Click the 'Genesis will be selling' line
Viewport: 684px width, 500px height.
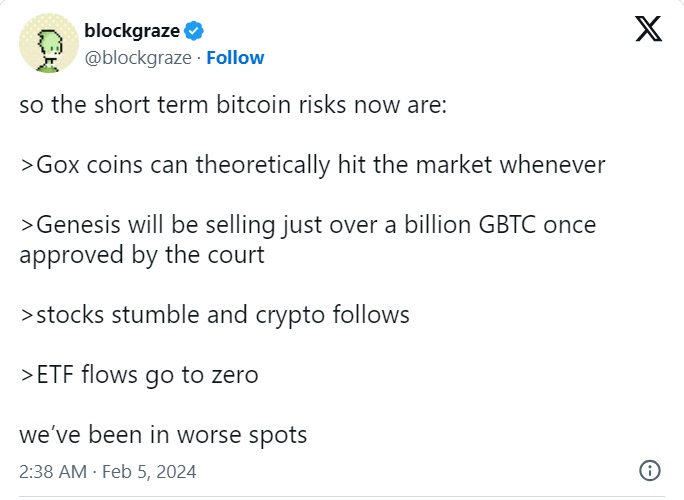[x=308, y=226]
